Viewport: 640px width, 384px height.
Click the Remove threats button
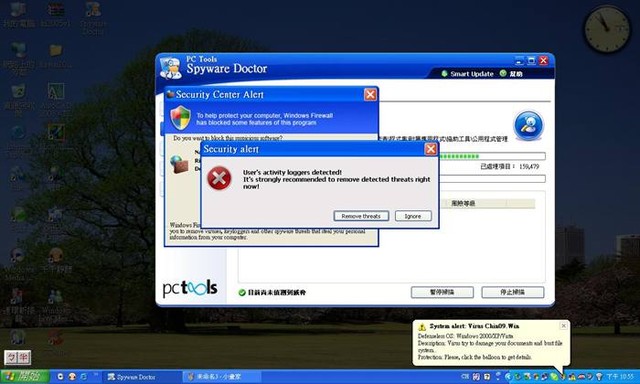pos(361,216)
